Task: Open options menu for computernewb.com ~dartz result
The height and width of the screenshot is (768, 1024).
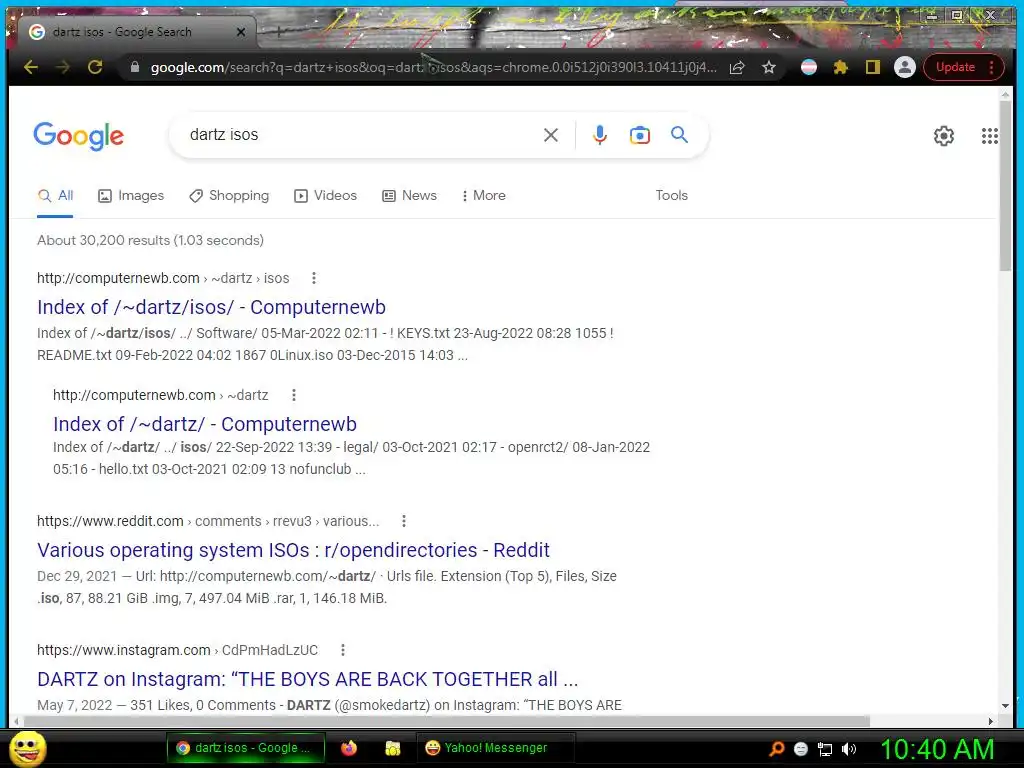Action: 294,395
